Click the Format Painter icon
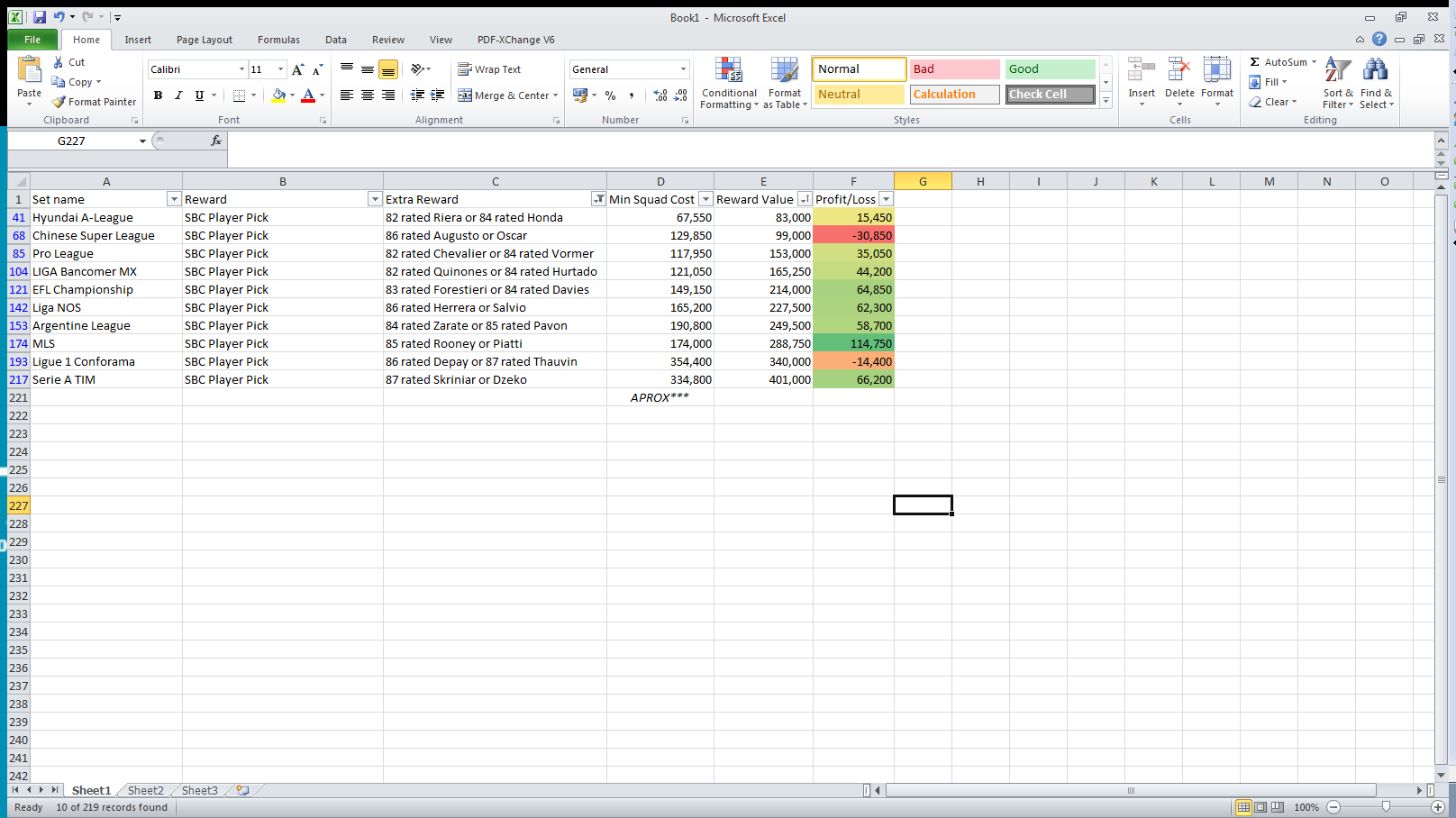The height and width of the screenshot is (818, 1456). 59,102
